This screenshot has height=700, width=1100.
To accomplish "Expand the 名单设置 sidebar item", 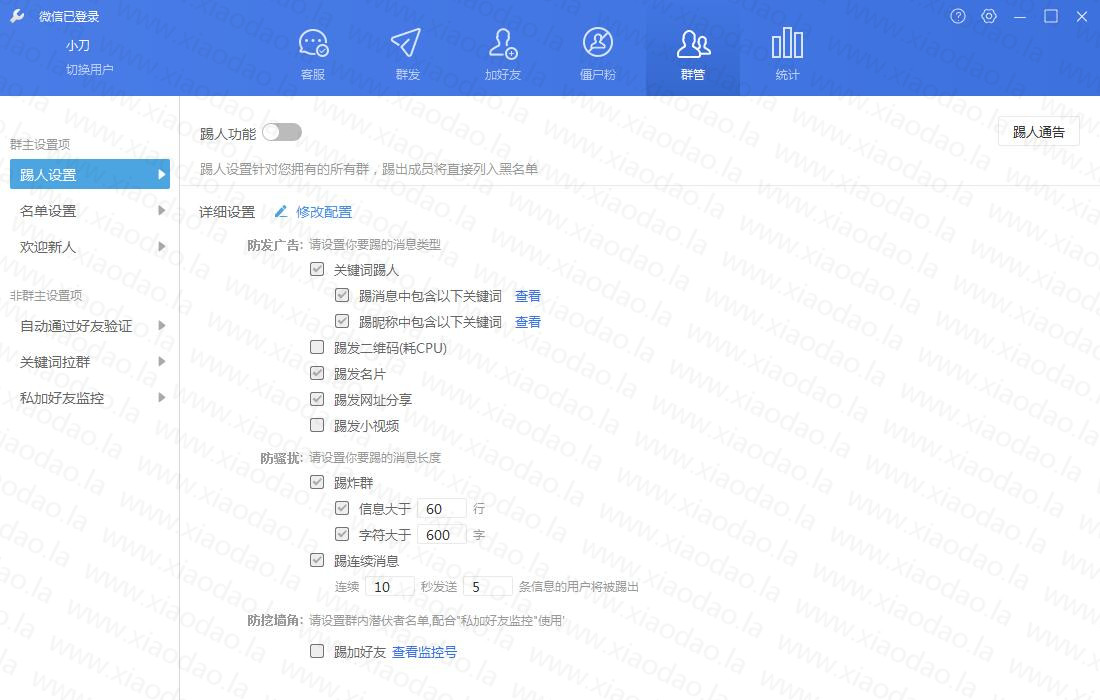I will click(x=90, y=211).
